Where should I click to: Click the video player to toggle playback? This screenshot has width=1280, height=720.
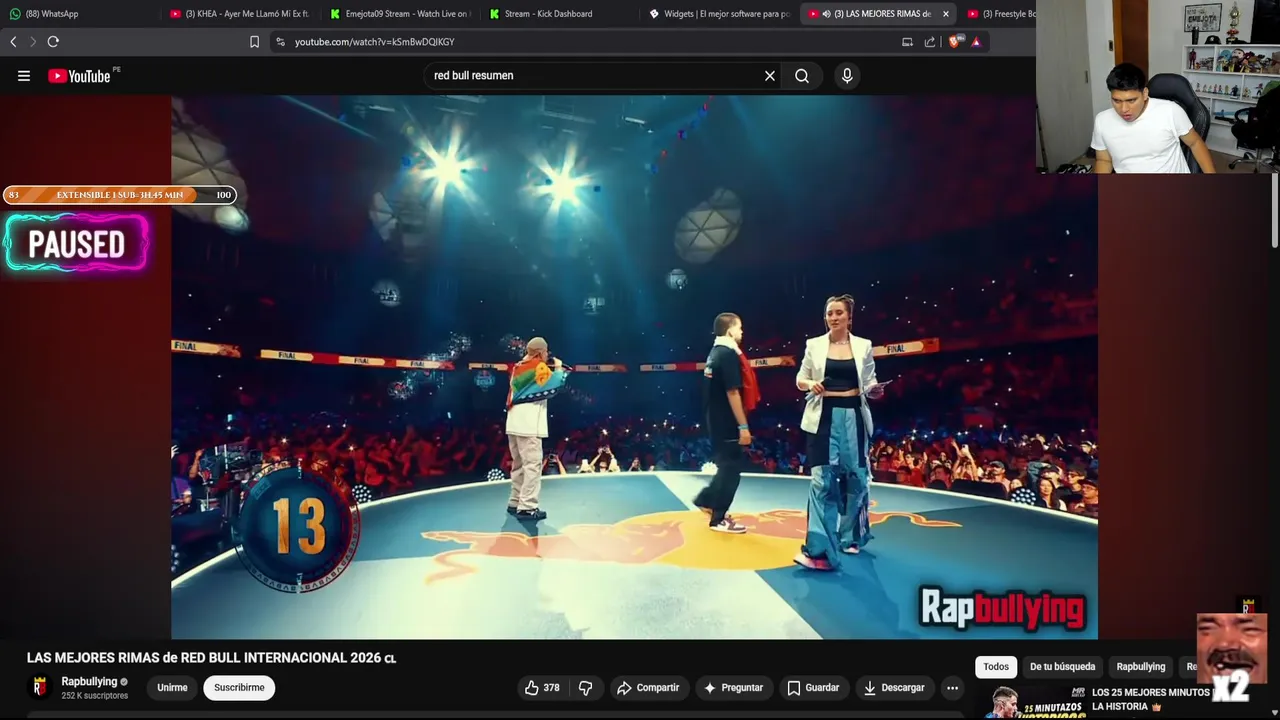634,367
